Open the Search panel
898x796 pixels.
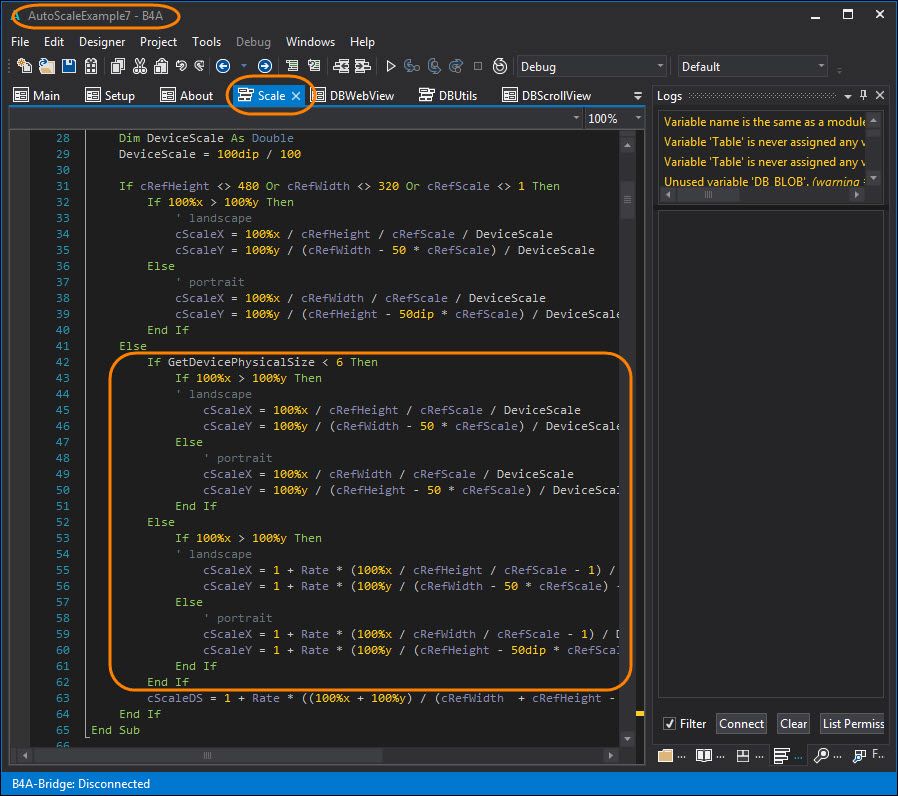(823, 756)
